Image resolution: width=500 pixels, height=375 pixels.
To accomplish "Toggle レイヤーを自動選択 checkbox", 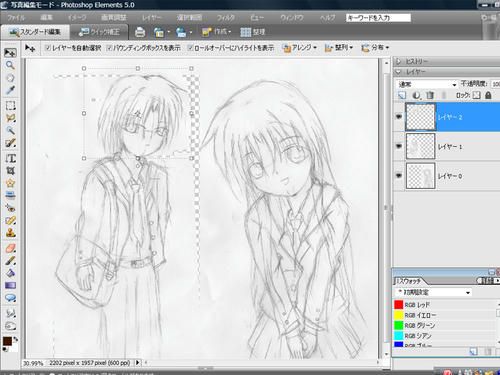I will point(48,48).
